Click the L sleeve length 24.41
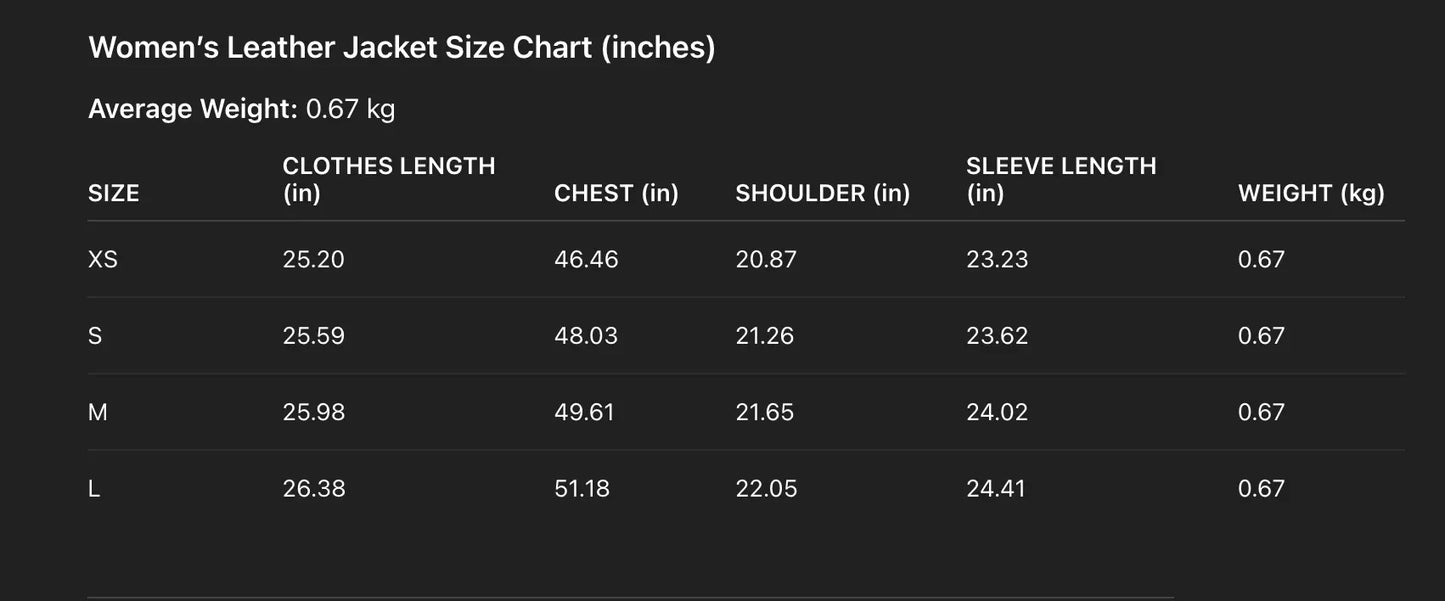1445x601 pixels. pos(995,489)
